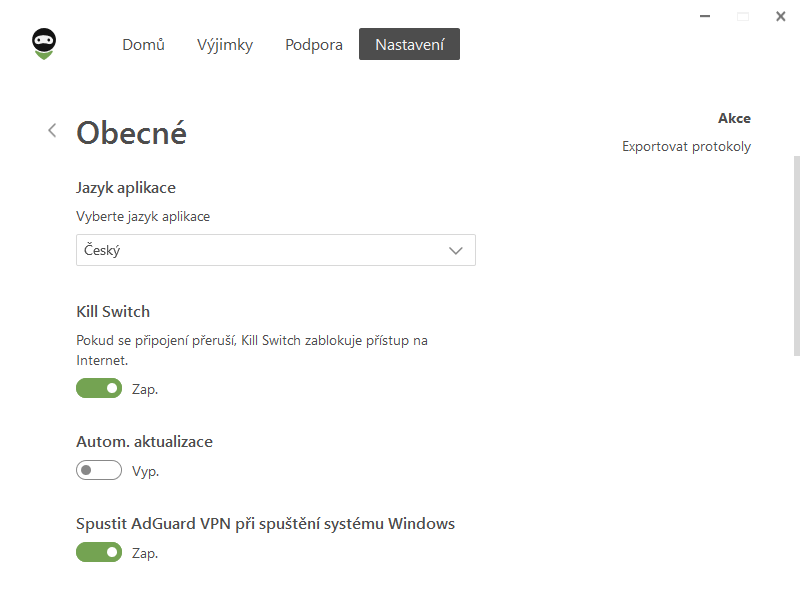Click the Zap. label next to Kill Switch
Screen dimensions: 800x600
(145, 389)
